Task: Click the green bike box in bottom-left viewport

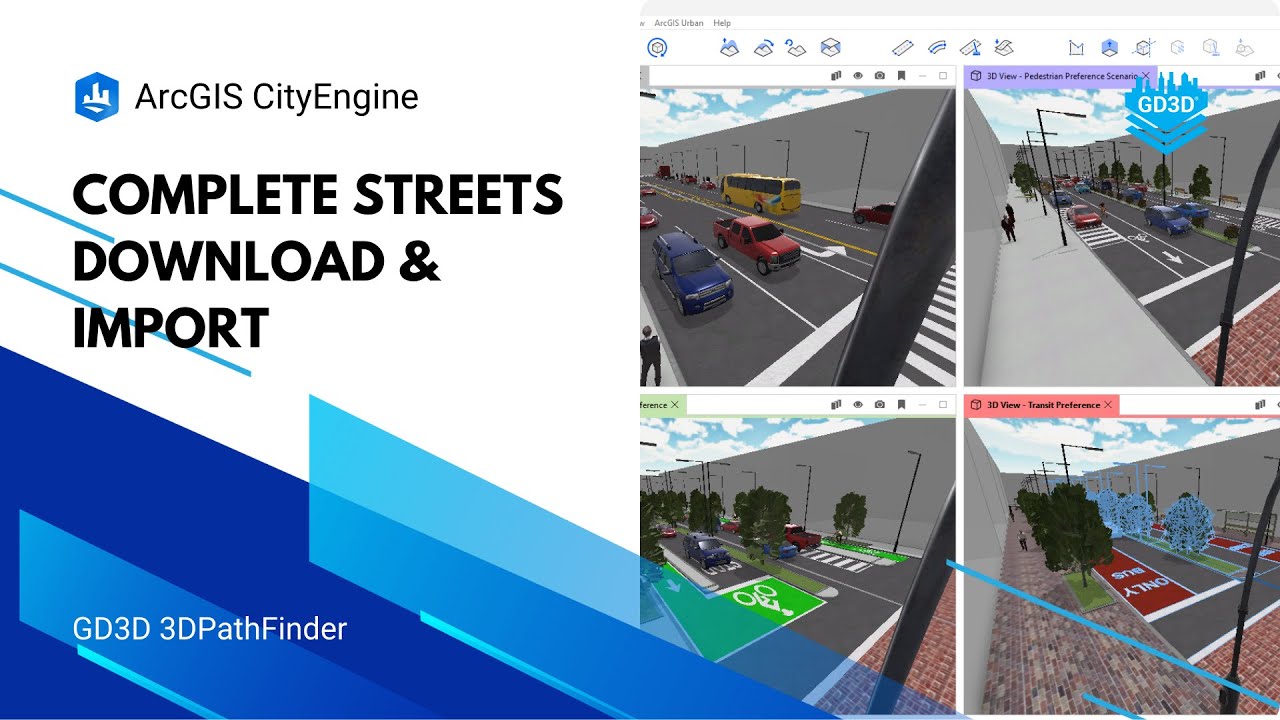Action: (x=768, y=602)
